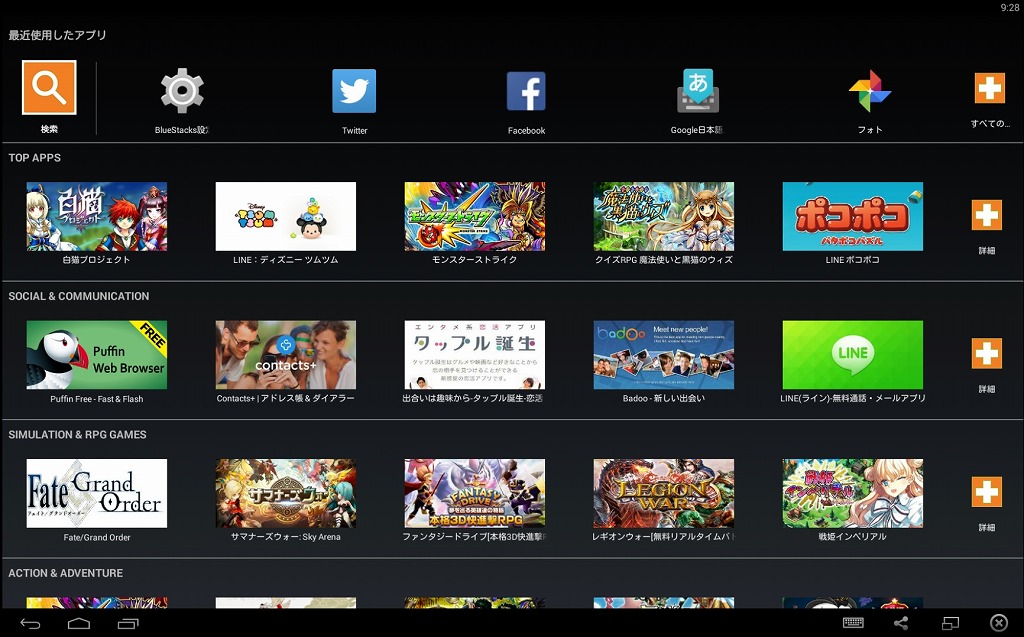The width and height of the screenshot is (1024, 637).
Task: Open the Fate/Grand Order thumbnail
Action: coord(97,493)
